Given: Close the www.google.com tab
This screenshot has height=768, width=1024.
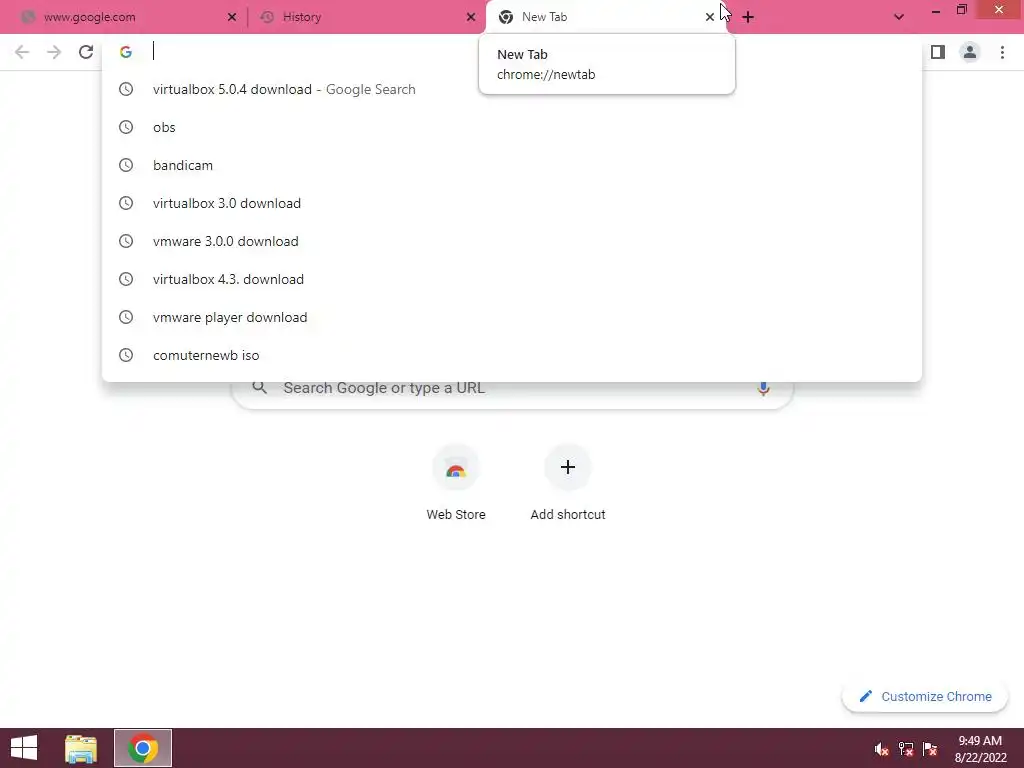Looking at the screenshot, I should pyautogui.click(x=232, y=18).
